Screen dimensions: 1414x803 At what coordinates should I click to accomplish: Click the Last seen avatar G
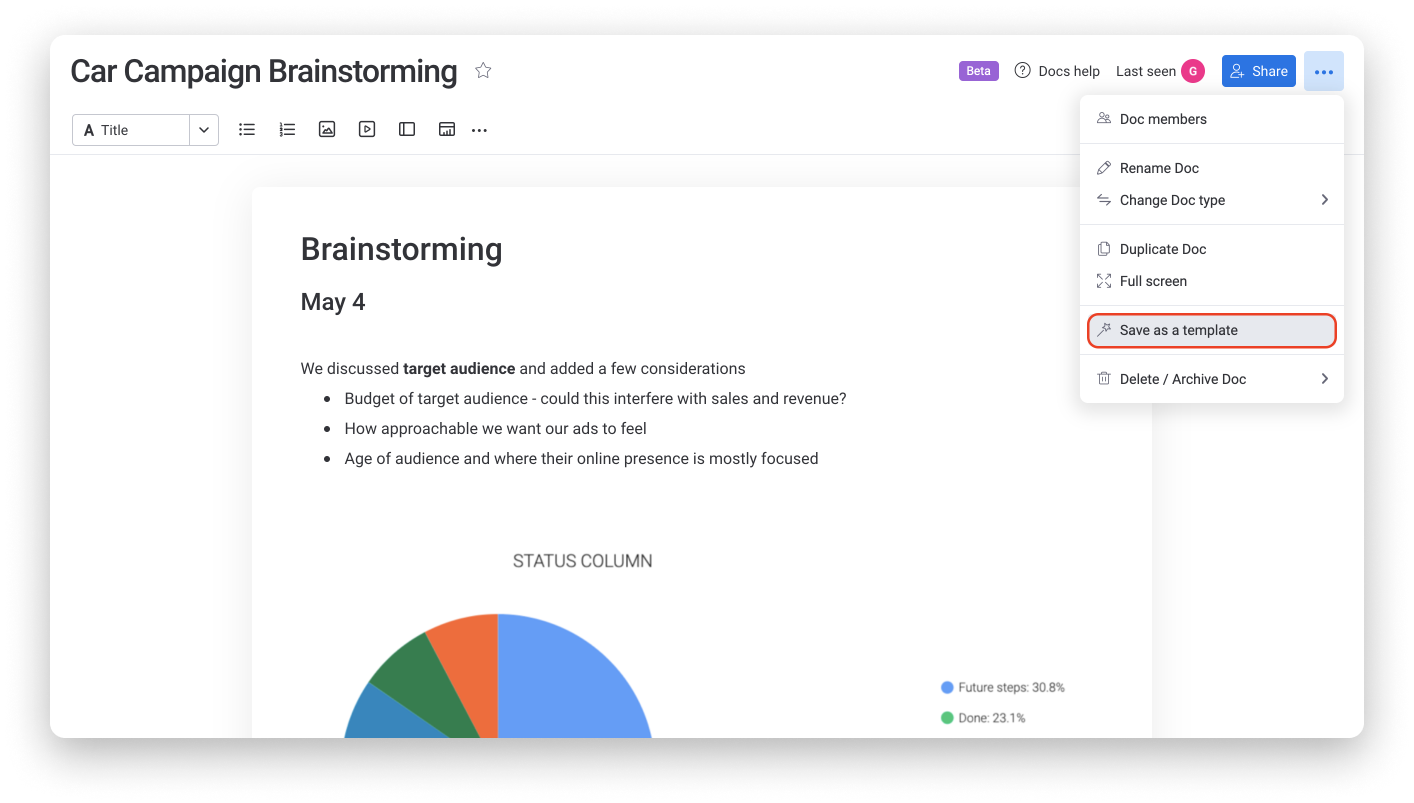point(1192,71)
